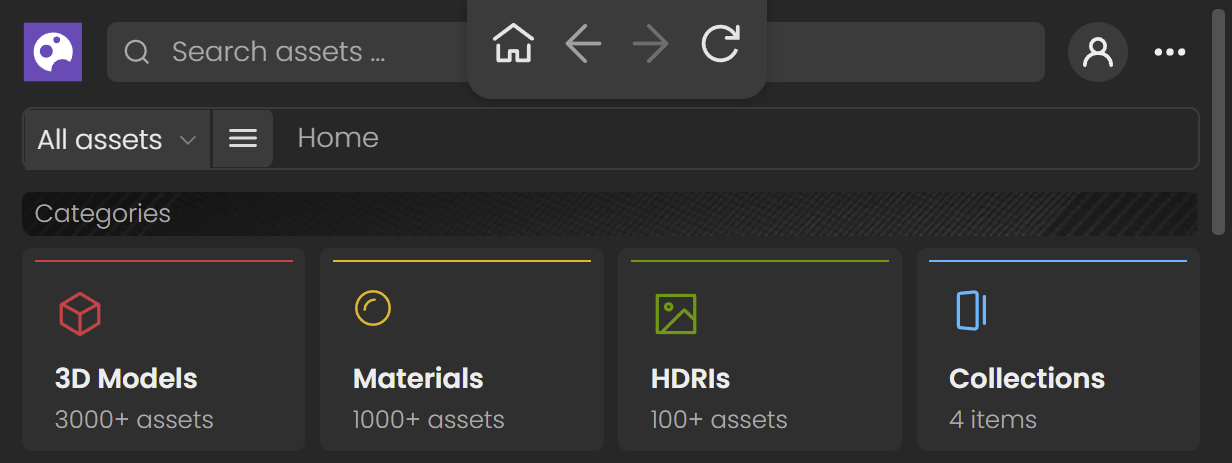The height and width of the screenshot is (463, 1232).
Task: Open the Materials category card
Action: coord(461,350)
